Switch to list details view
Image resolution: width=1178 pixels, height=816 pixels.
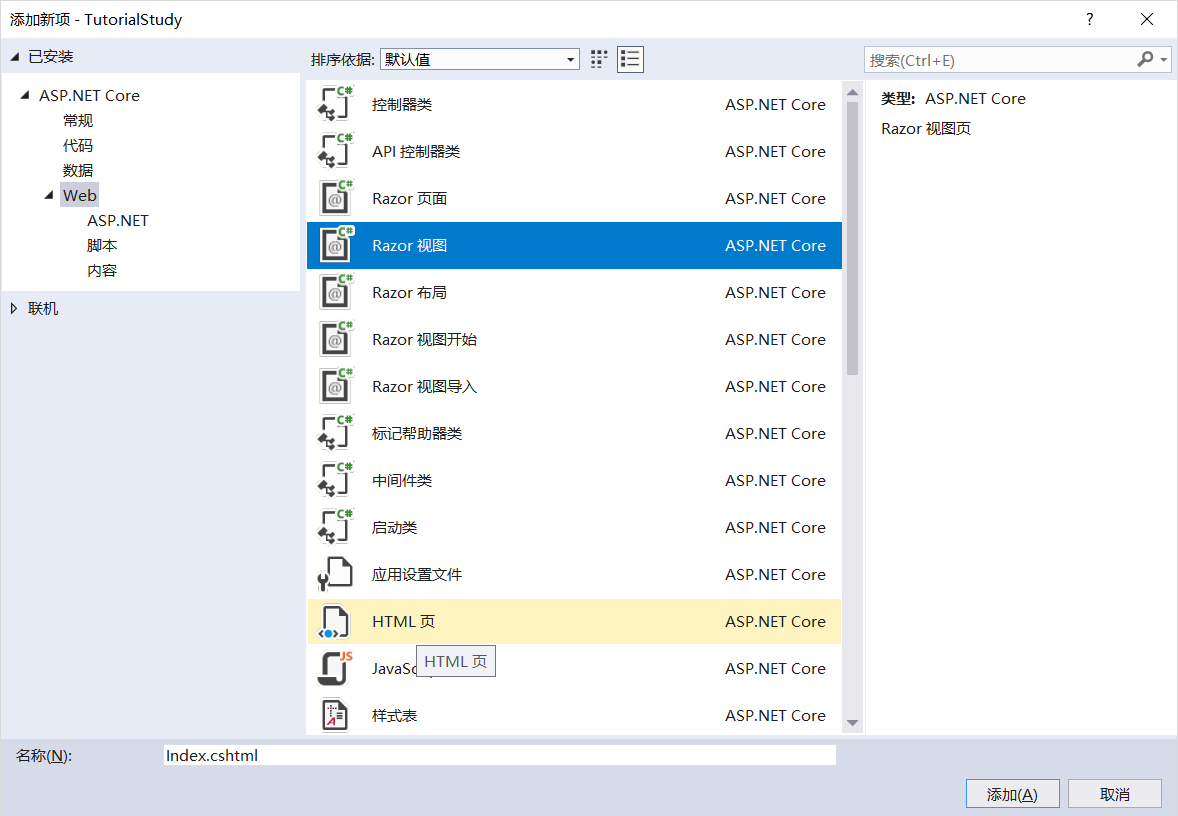[630, 59]
